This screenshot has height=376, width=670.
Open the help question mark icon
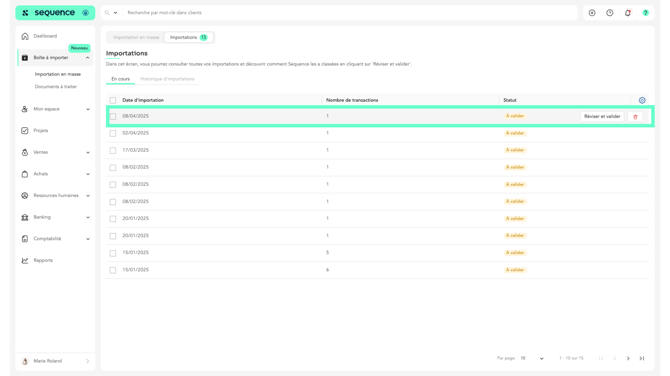(646, 13)
